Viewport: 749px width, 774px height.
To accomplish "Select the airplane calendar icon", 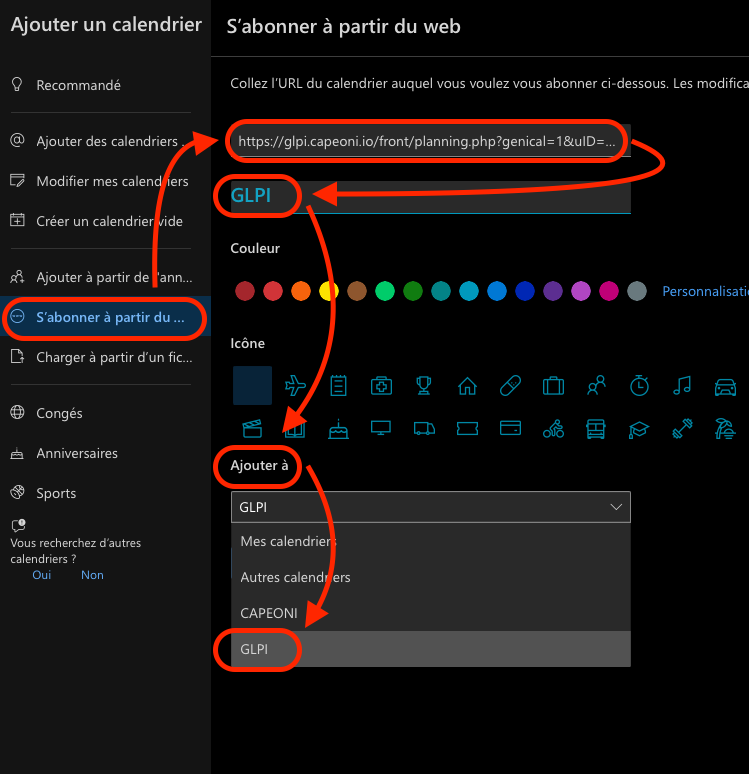I will point(295,386).
